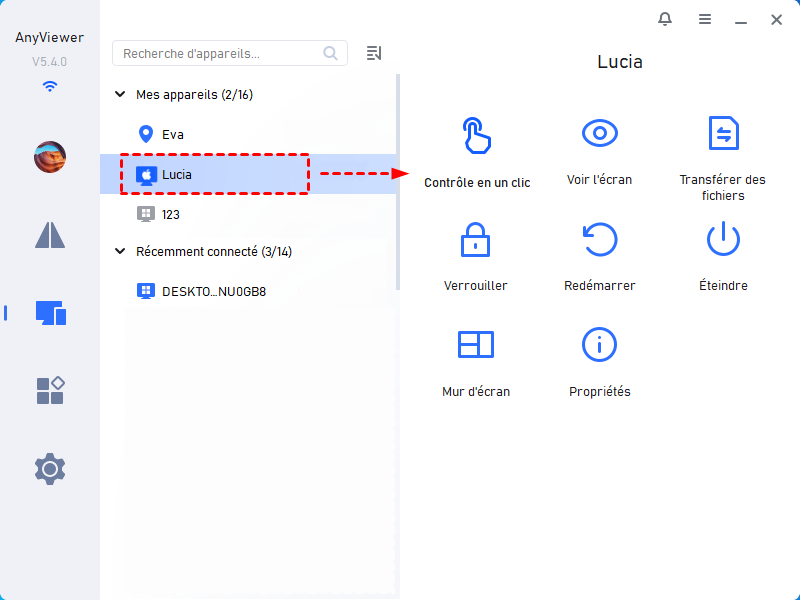
Task: Open the connect tab with sail icon
Action: [50, 235]
